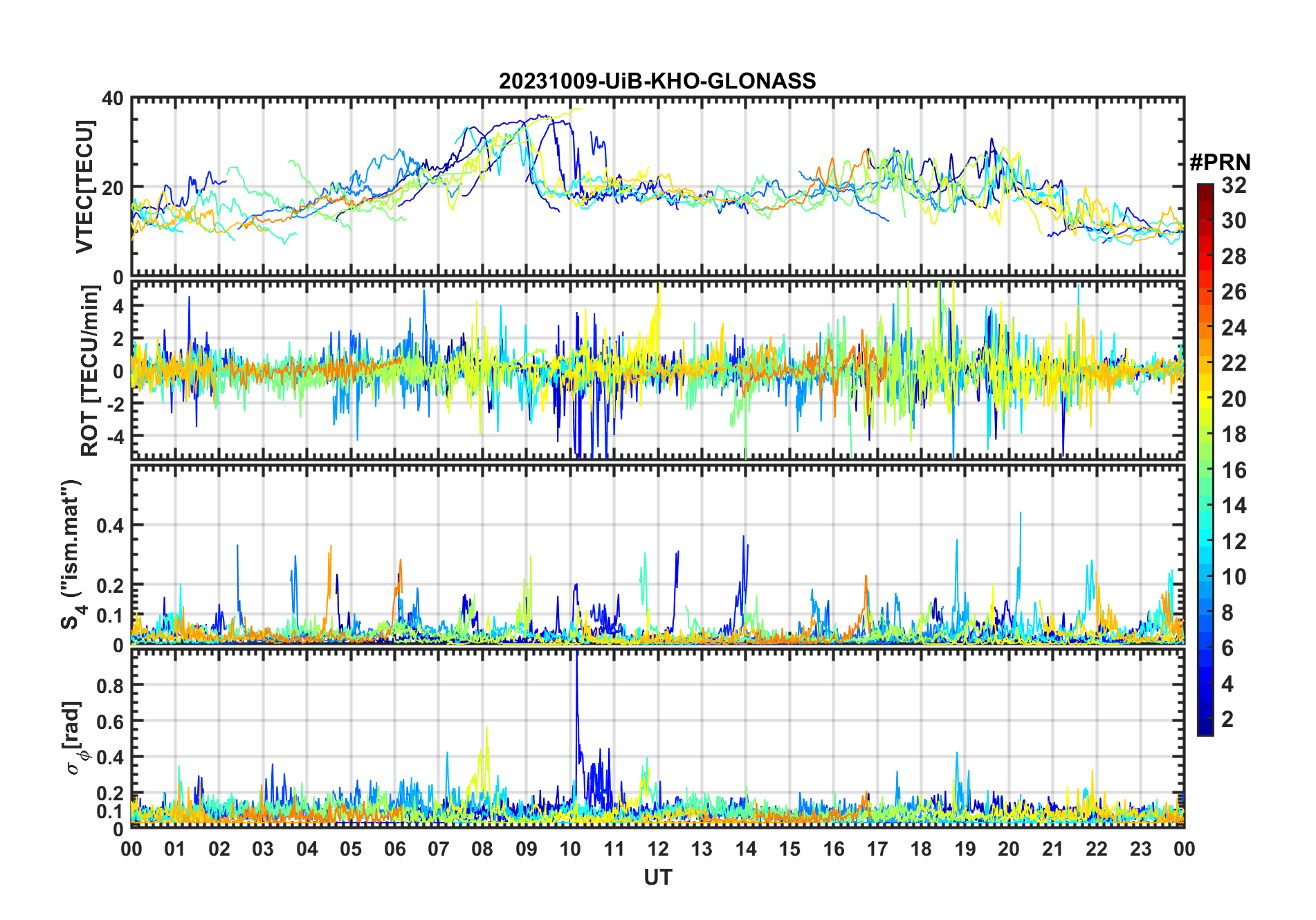Click hour 06 tick on UT axis
Image resolution: width=1316 pixels, height=920 pixels.
pyautogui.click(x=395, y=849)
